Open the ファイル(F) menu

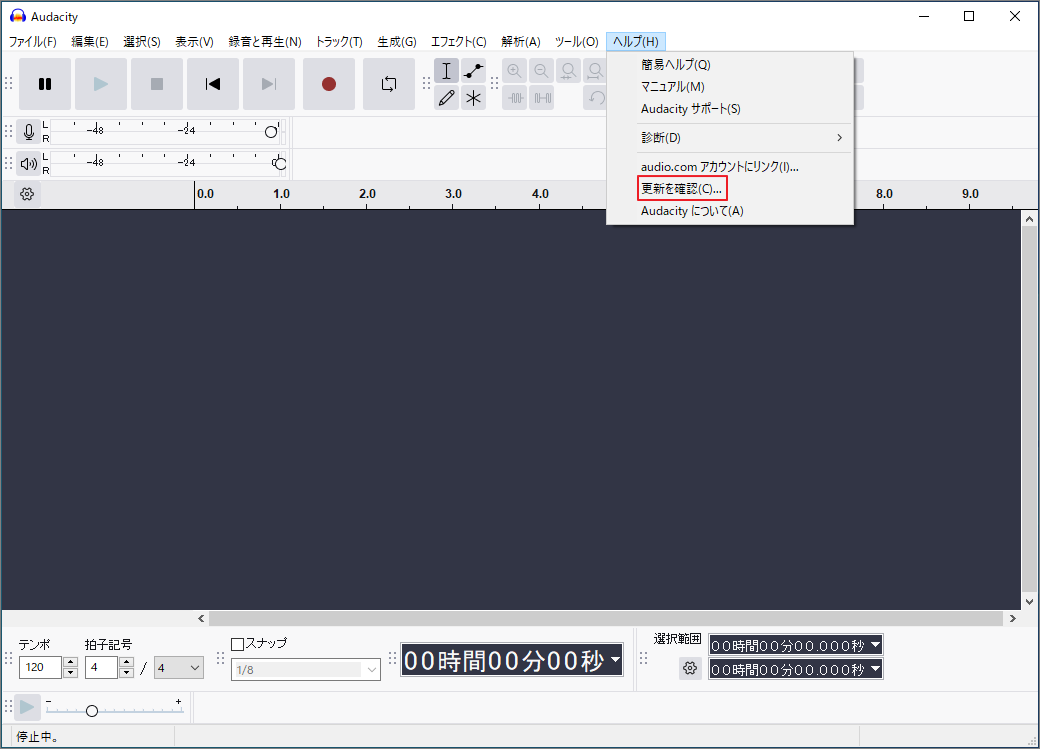tap(32, 42)
